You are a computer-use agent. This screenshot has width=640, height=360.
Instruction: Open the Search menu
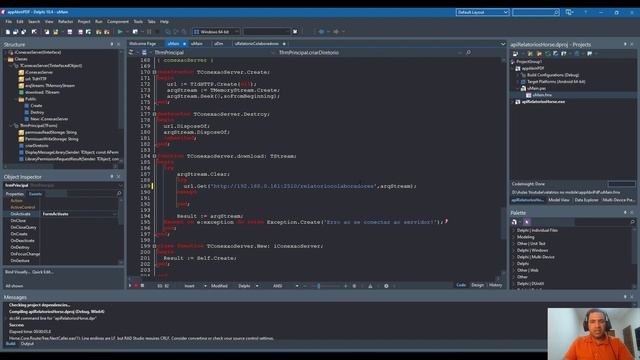[x=34, y=22]
